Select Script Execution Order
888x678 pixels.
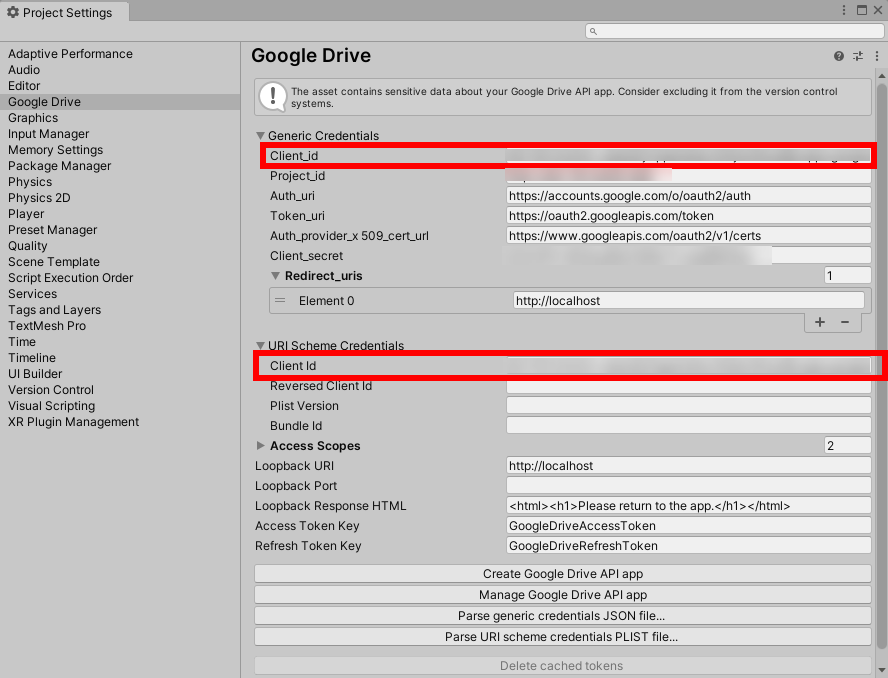coord(71,278)
